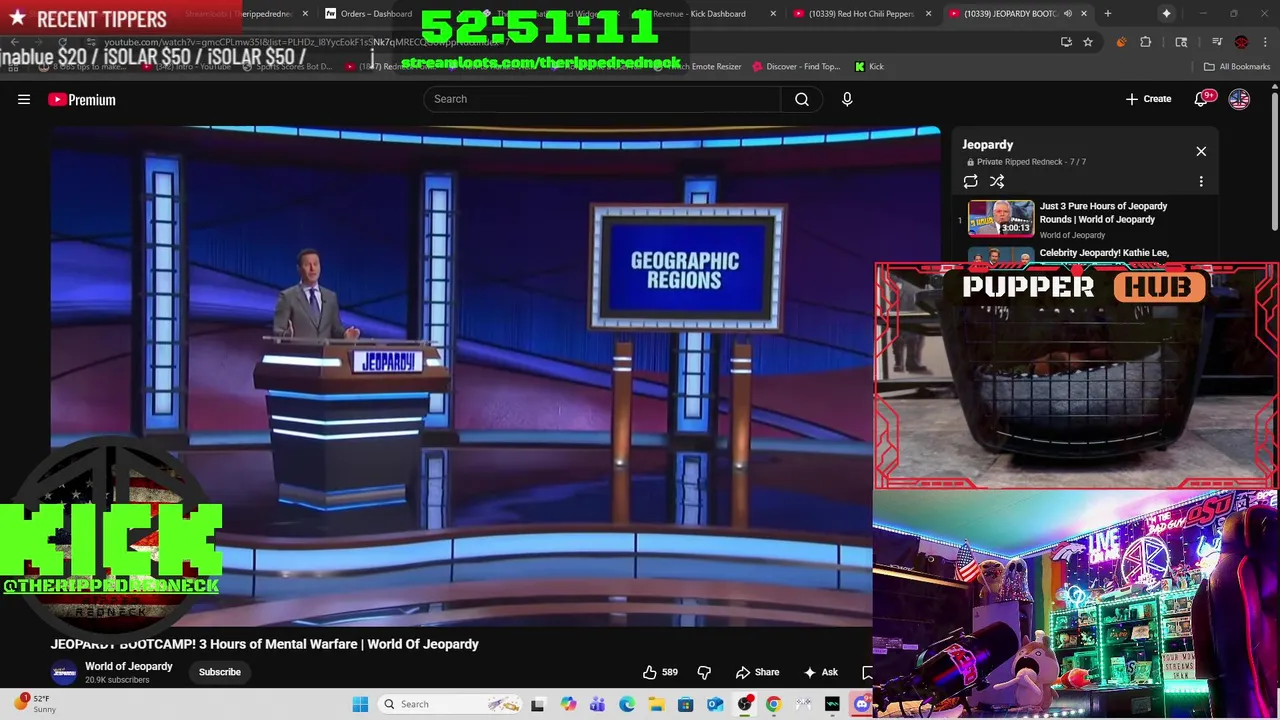Image resolution: width=1280 pixels, height=720 pixels.
Task: Open File Explorer from the taskbar
Action: 656,704
